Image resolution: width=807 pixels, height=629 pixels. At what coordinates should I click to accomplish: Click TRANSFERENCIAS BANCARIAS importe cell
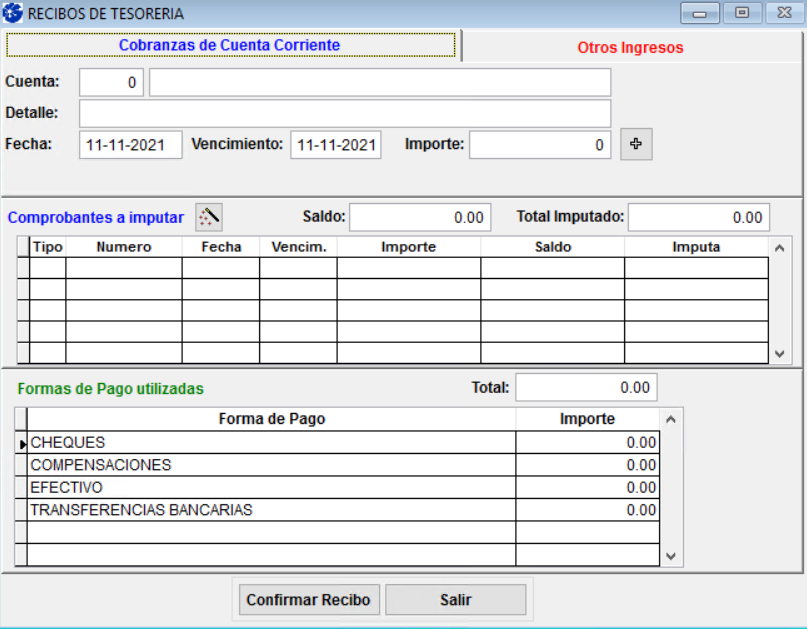587,510
